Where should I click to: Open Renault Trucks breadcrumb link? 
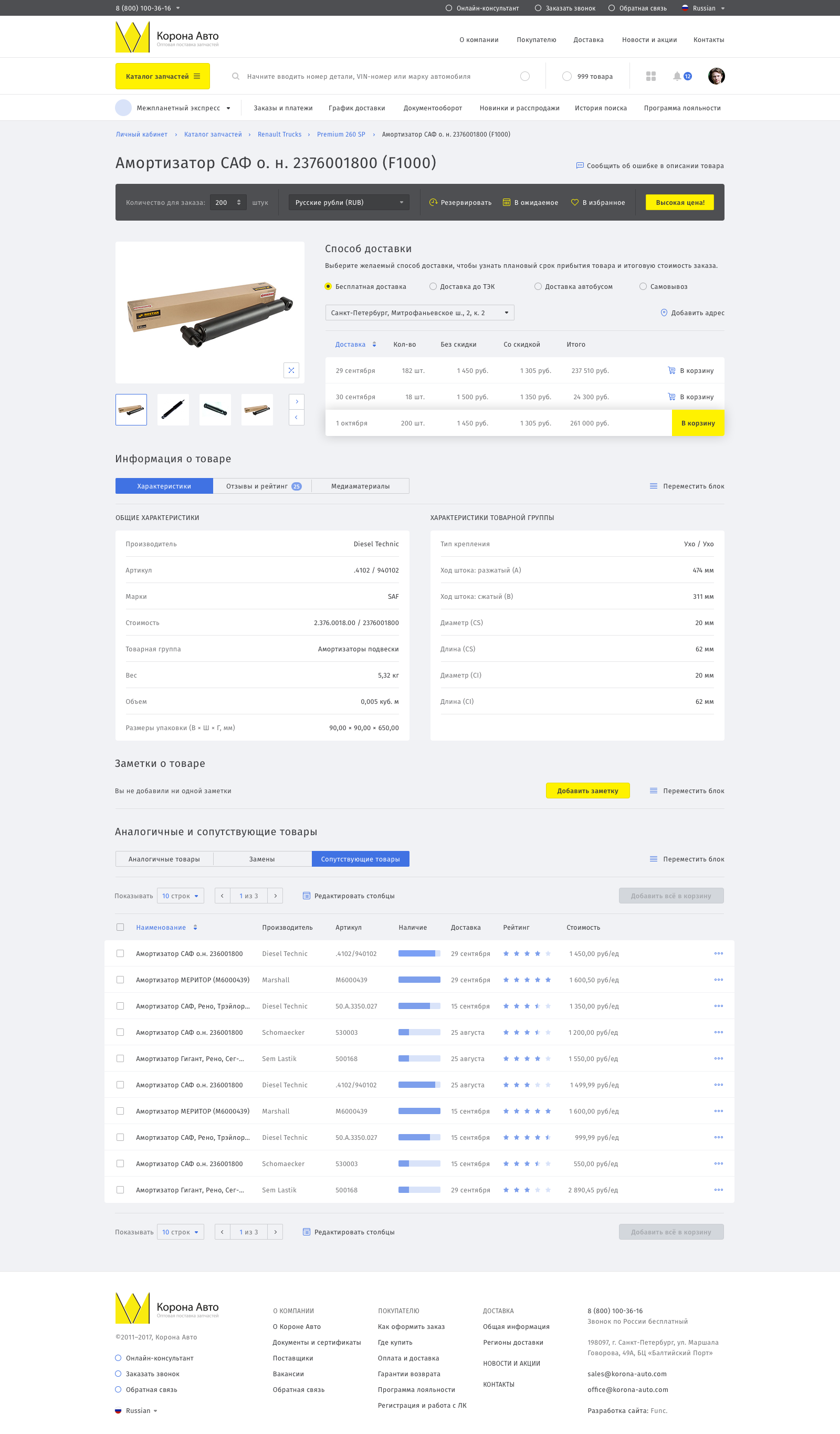click(279, 134)
